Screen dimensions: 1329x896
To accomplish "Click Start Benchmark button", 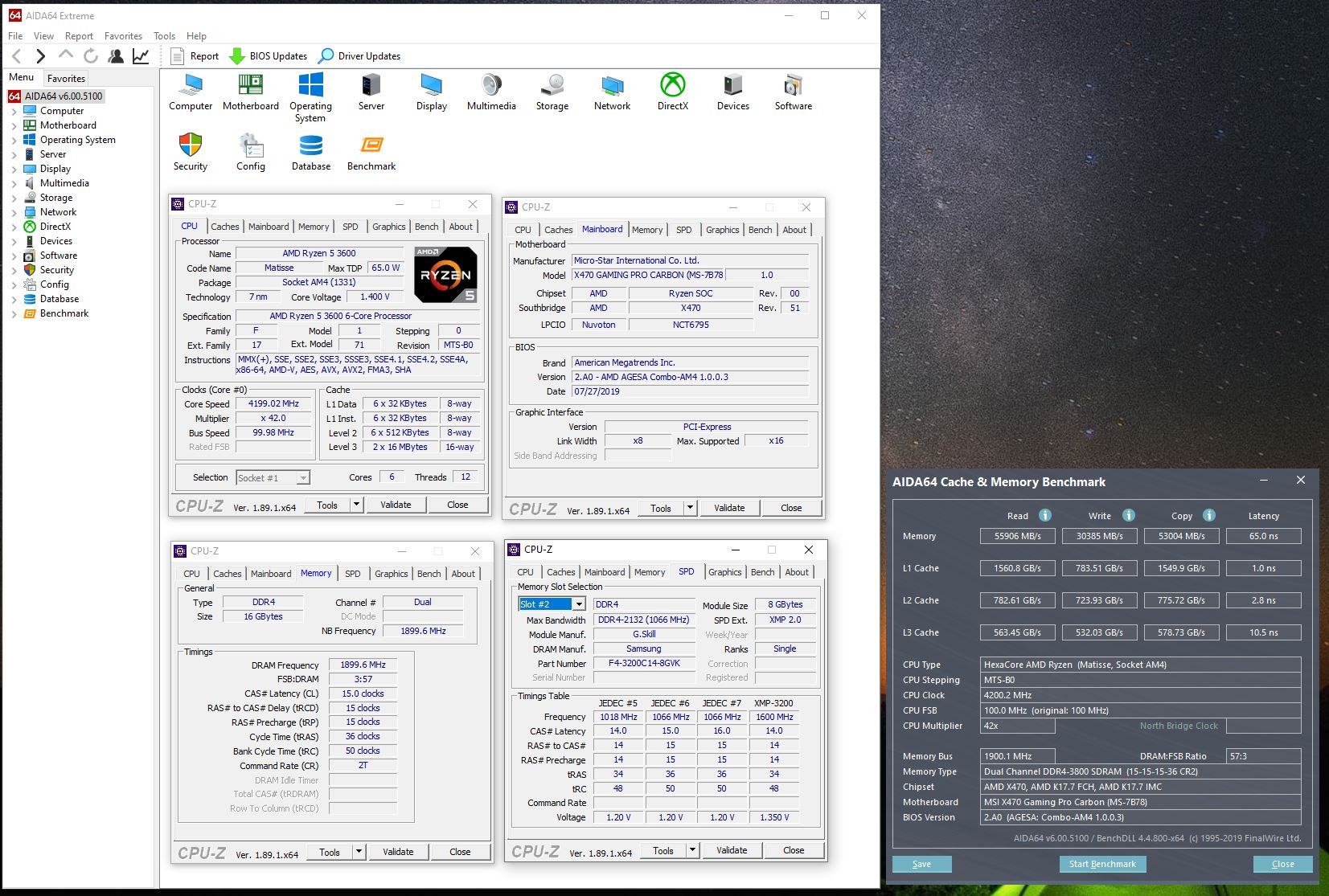I will pyautogui.click(x=1102, y=864).
